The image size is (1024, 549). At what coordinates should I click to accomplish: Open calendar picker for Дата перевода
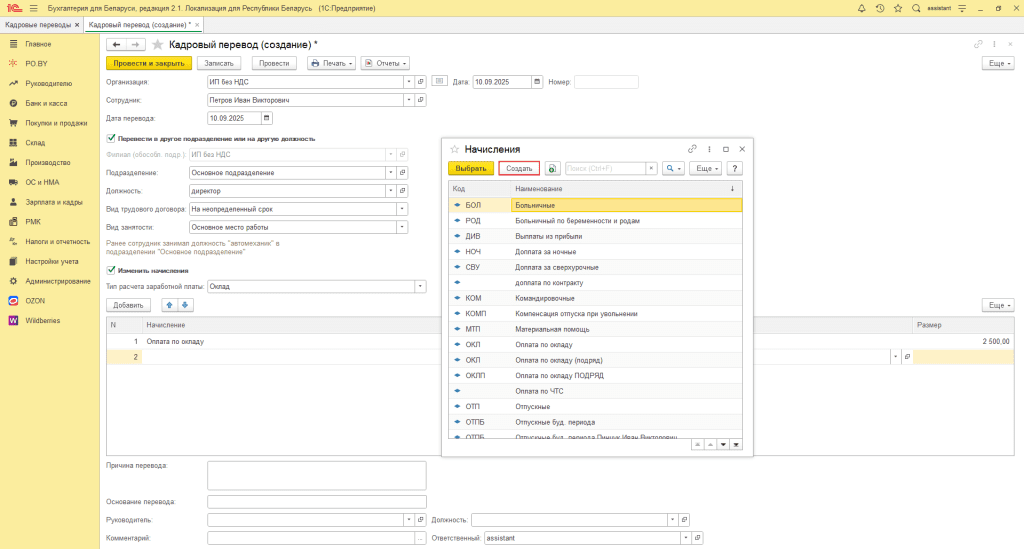coord(266,118)
